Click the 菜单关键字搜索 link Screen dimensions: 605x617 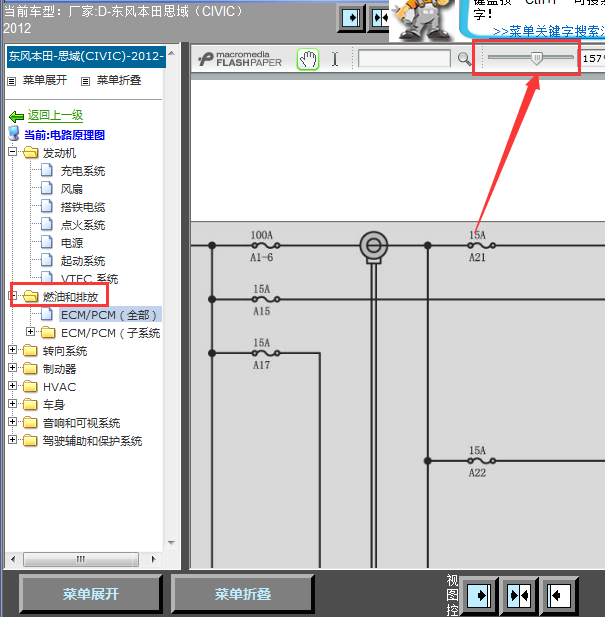pyautogui.click(x=549, y=31)
